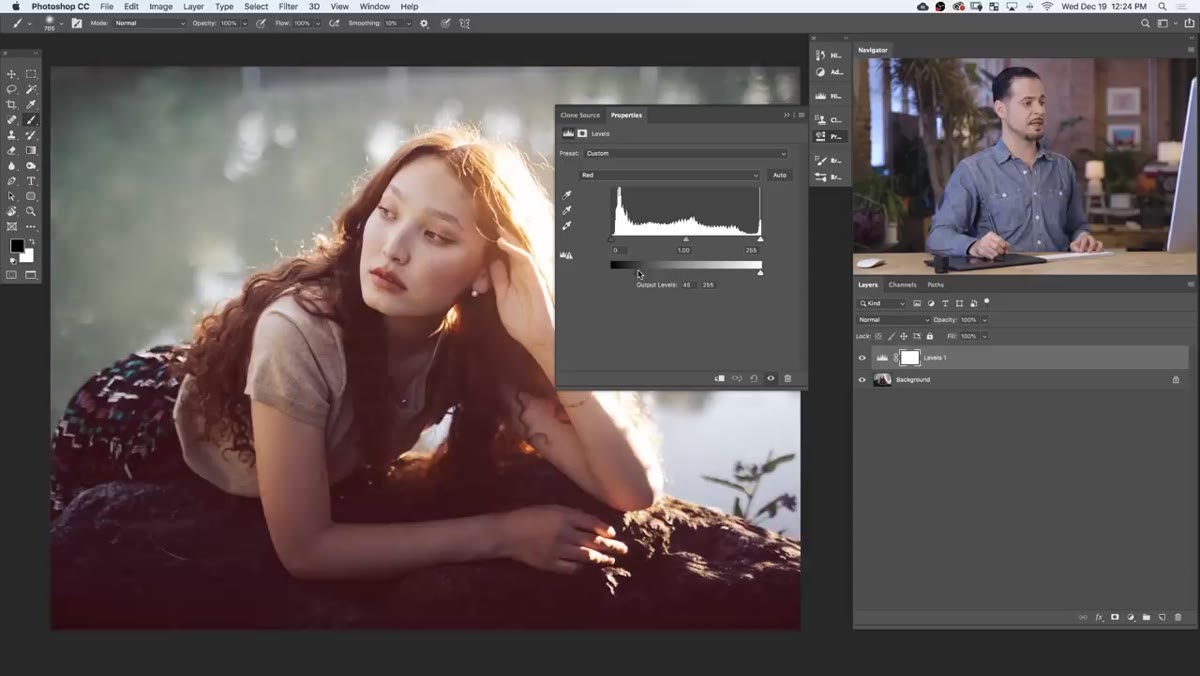Click the Auto levels button
Viewport: 1200px width, 676px height.
779,175
